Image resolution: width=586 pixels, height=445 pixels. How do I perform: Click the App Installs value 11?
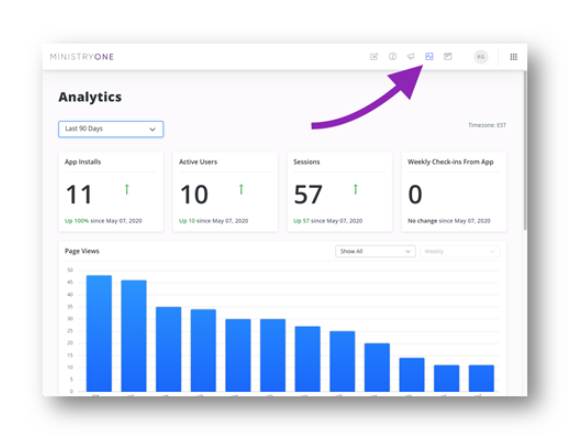pyautogui.click(x=79, y=195)
